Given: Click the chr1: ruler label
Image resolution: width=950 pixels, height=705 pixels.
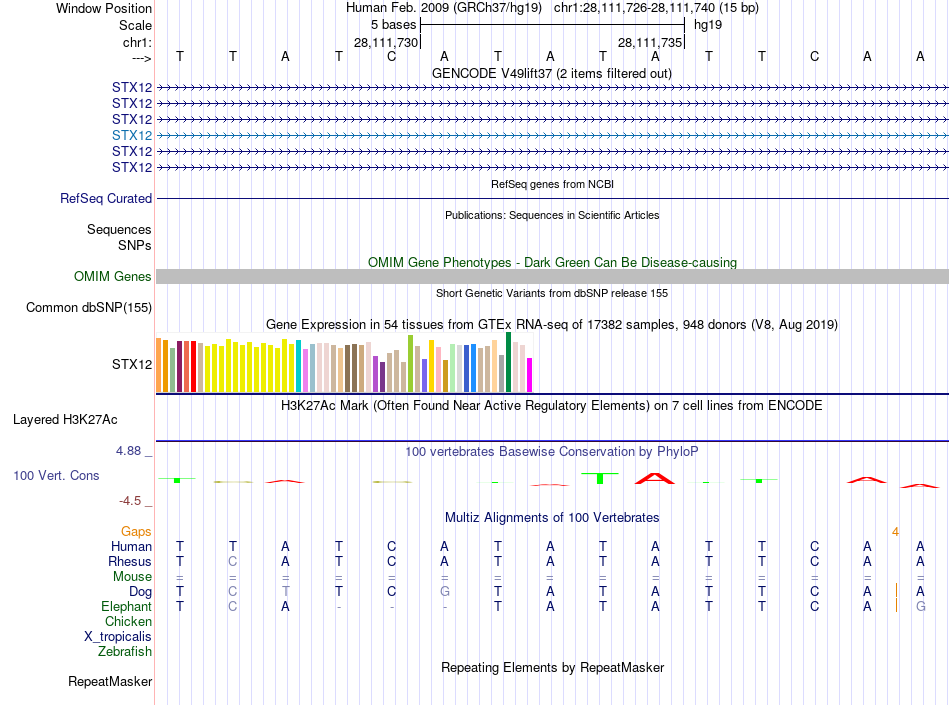Looking at the screenshot, I should (137, 42).
